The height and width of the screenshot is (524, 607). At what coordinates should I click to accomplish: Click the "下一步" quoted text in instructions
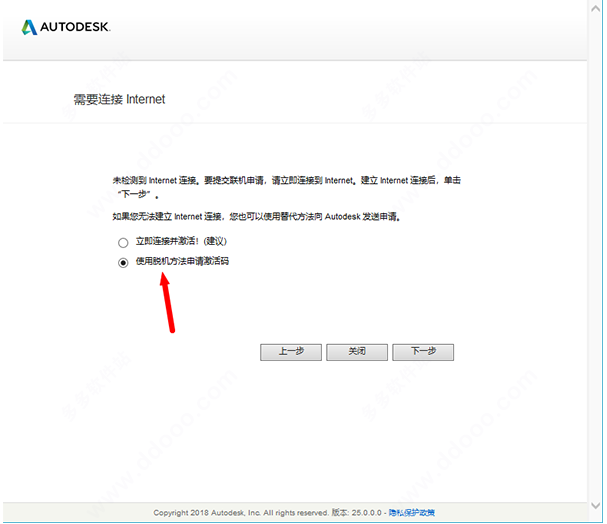tap(136, 196)
